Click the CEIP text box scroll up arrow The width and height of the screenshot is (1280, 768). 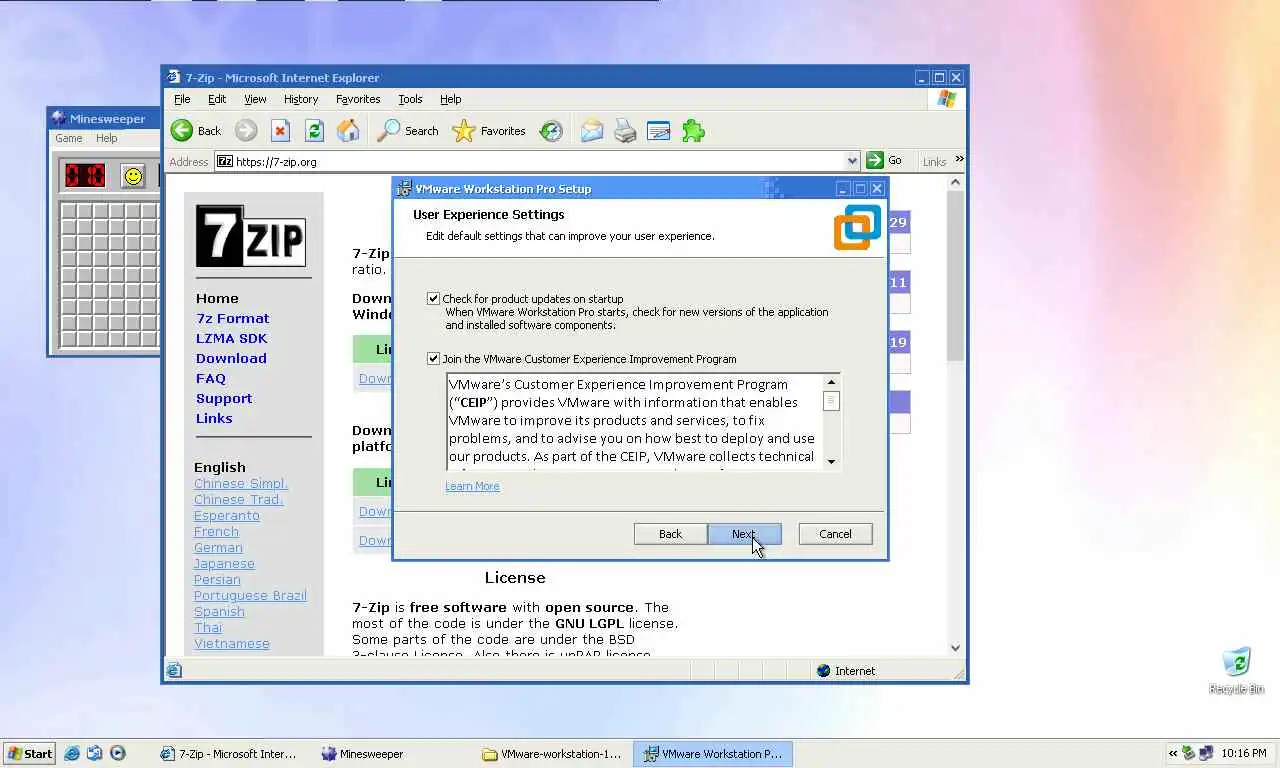[831, 382]
